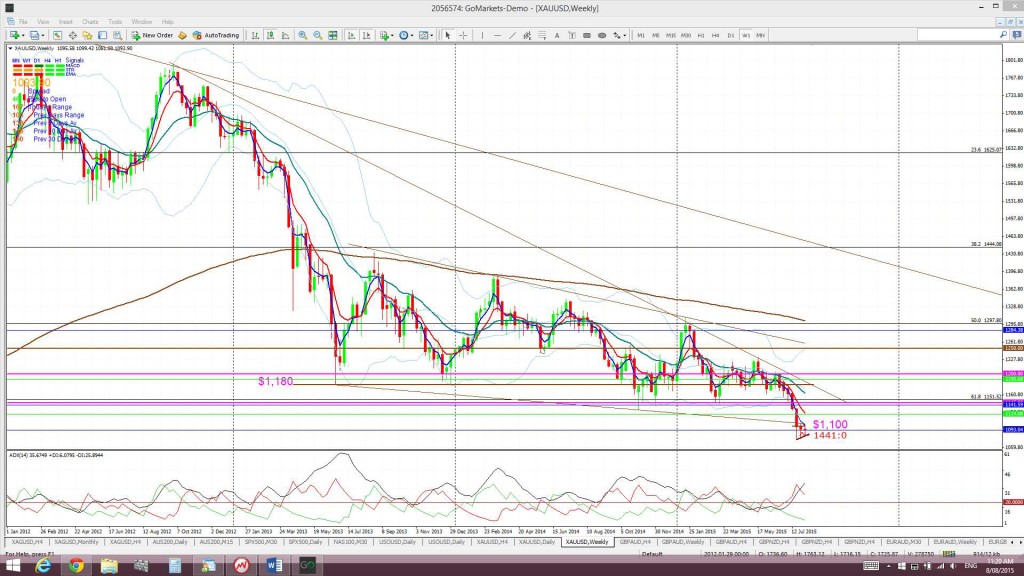
Task: Toggle chart Auto Scroll
Action: (x=351, y=35)
